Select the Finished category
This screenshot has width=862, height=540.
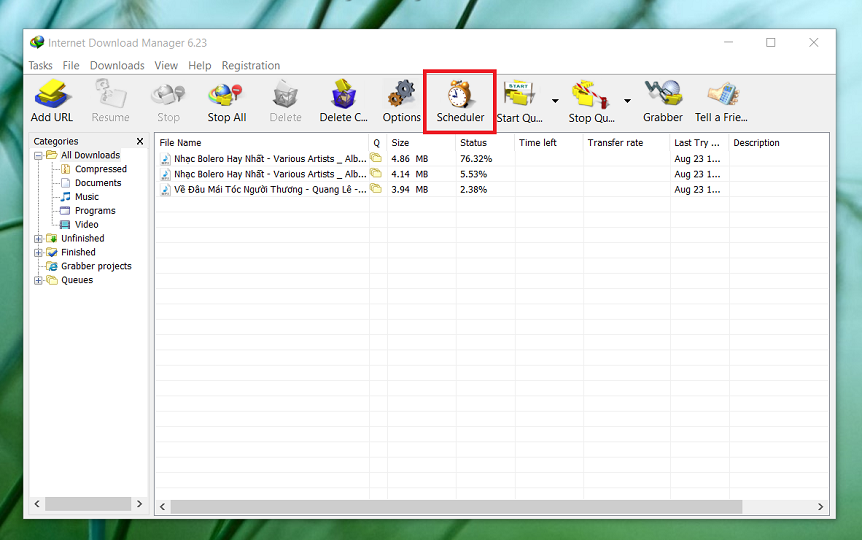[78, 252]
